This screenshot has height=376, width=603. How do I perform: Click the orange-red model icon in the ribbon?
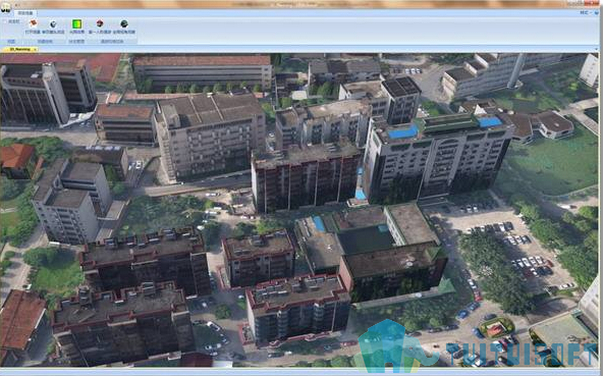pos(33,23)
